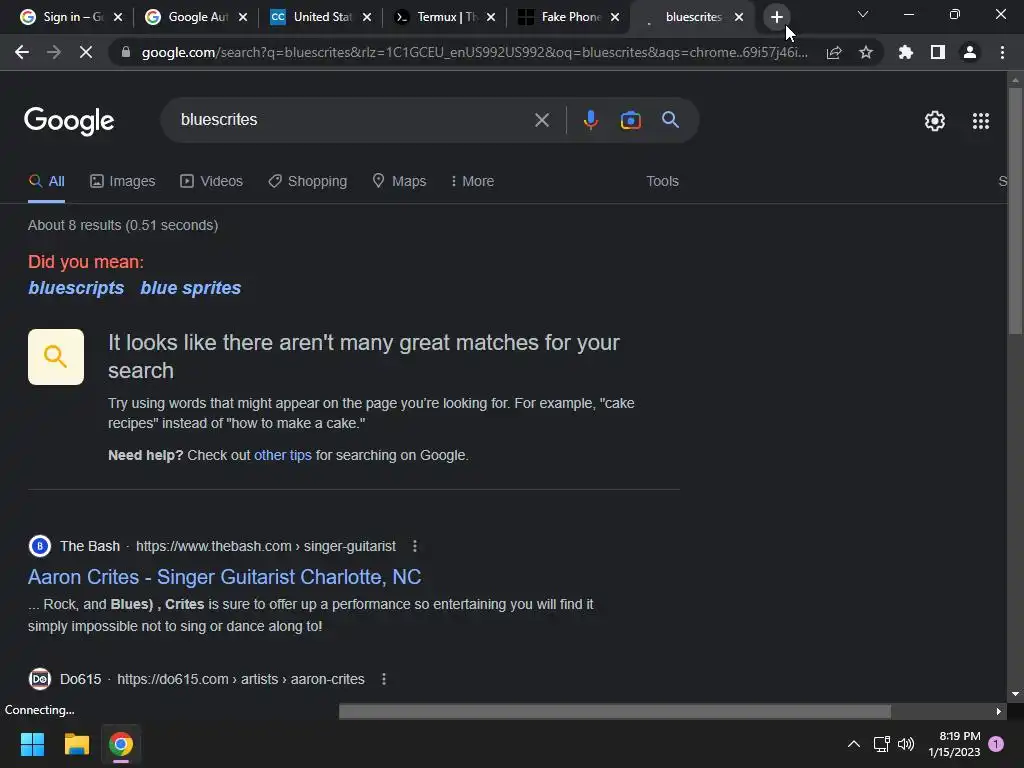Close the Fake Phone tab

[615, 18]
